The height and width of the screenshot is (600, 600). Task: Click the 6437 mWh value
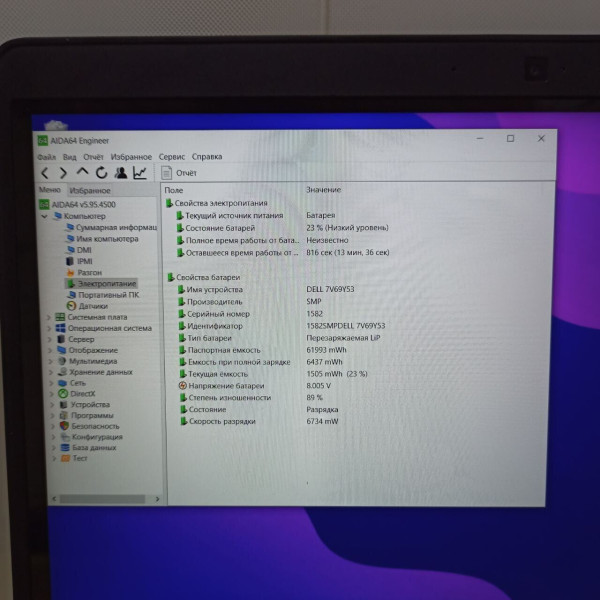pyautogui.click(x=324, y=362)
